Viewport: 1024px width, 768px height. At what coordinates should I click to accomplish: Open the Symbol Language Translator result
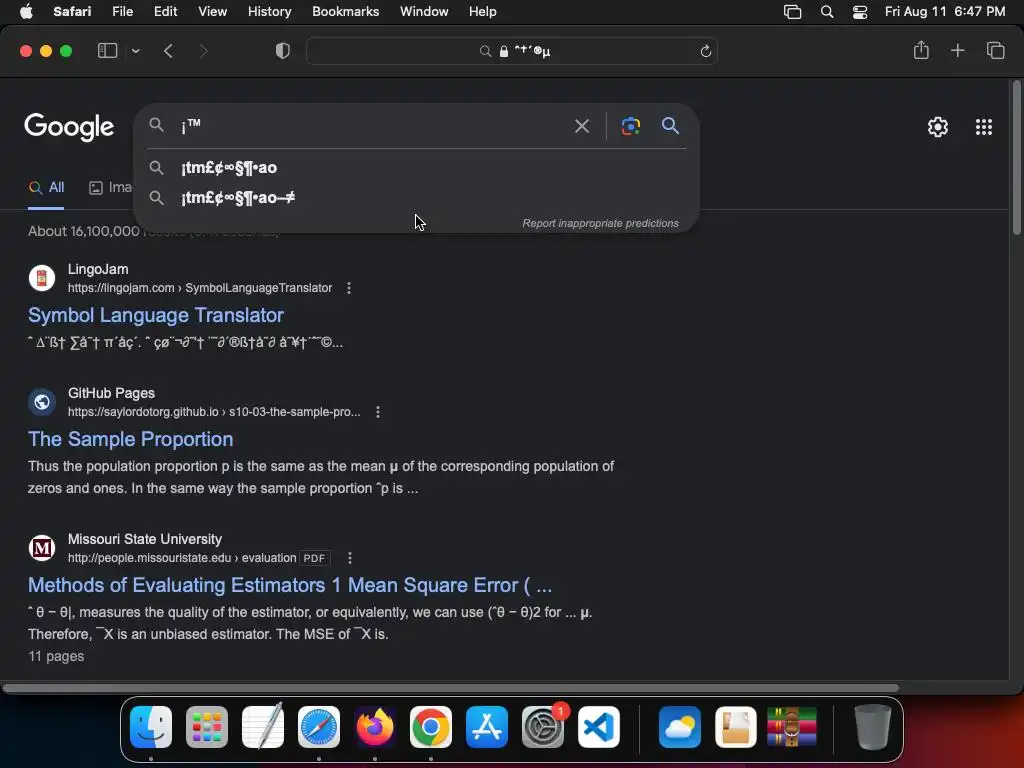click(x=155, y=315)
